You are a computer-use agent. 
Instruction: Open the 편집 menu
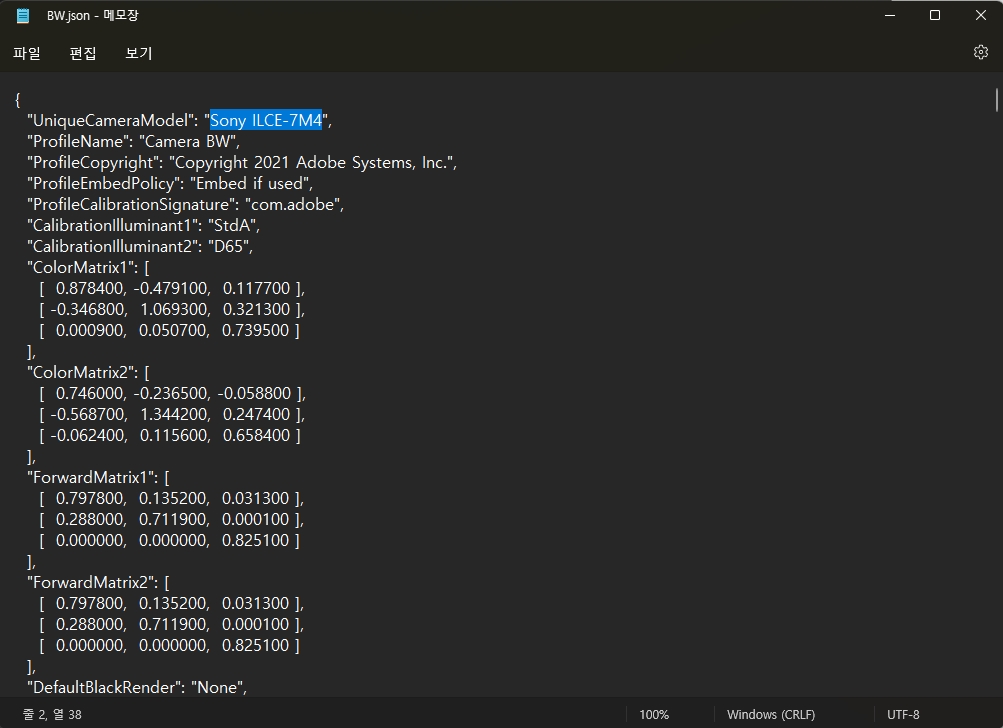coord(83,54)
